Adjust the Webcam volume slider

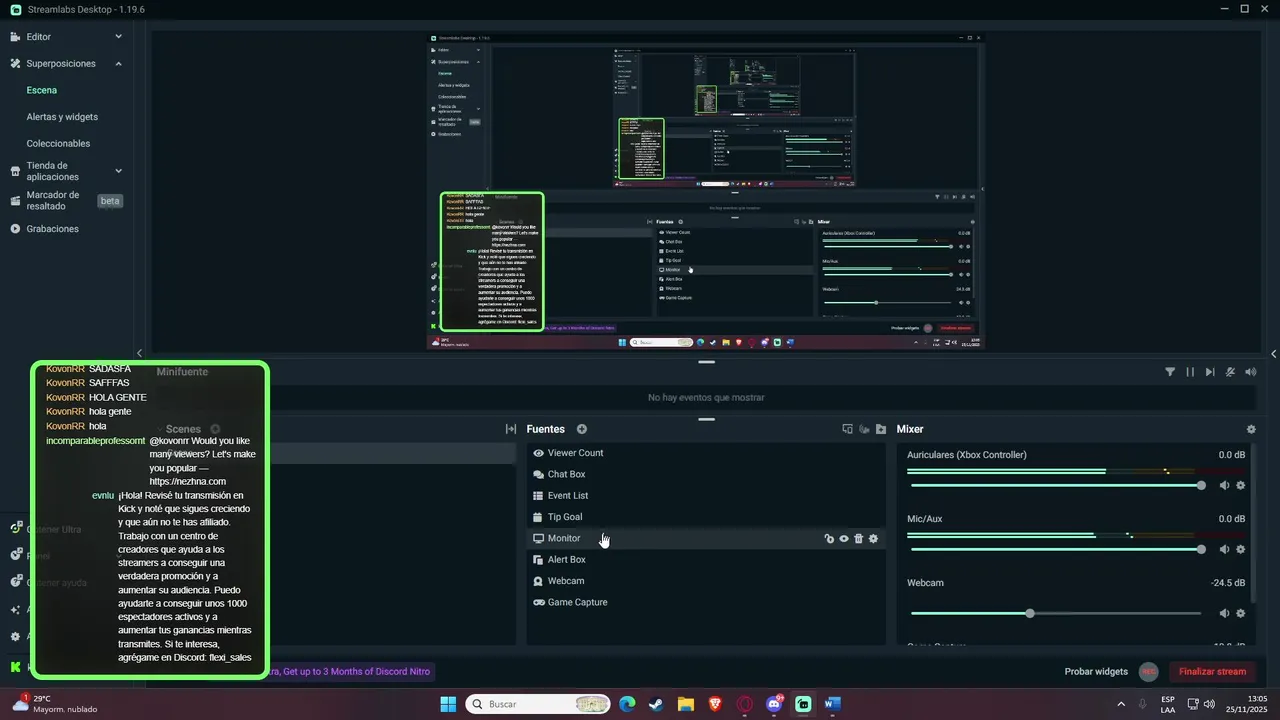1056,613
